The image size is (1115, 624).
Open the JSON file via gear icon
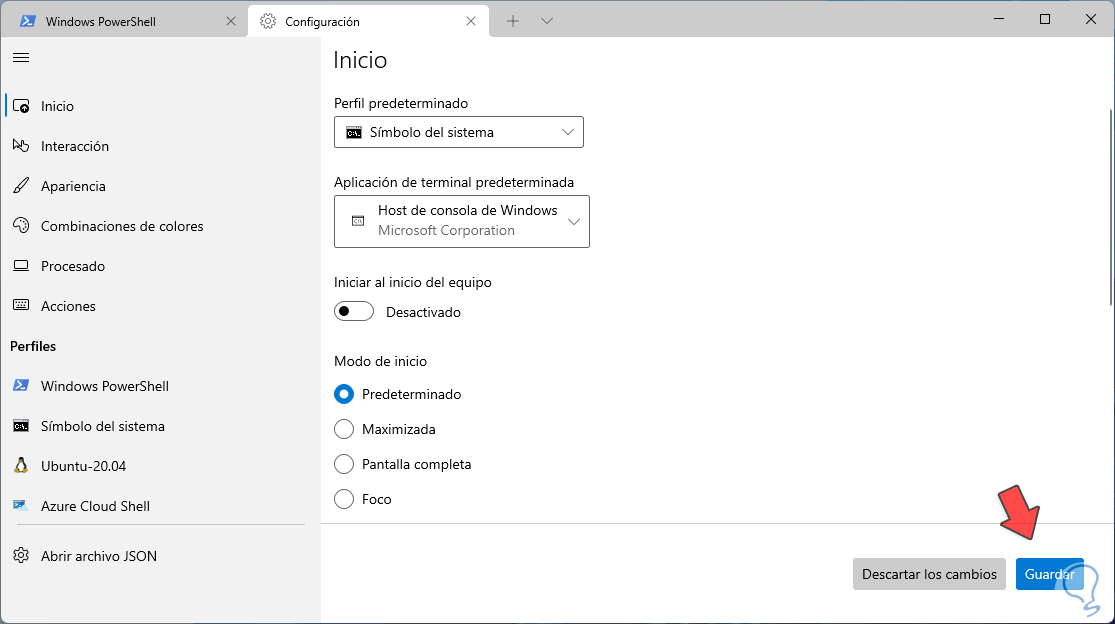click(x=98, y=556)
